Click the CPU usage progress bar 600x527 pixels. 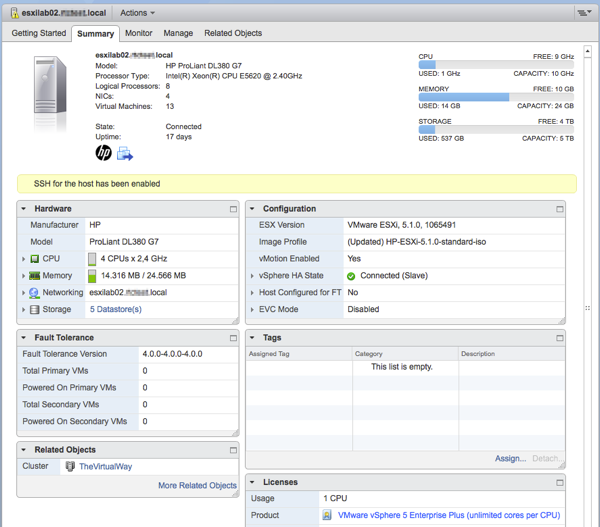[x=496, y=65]
